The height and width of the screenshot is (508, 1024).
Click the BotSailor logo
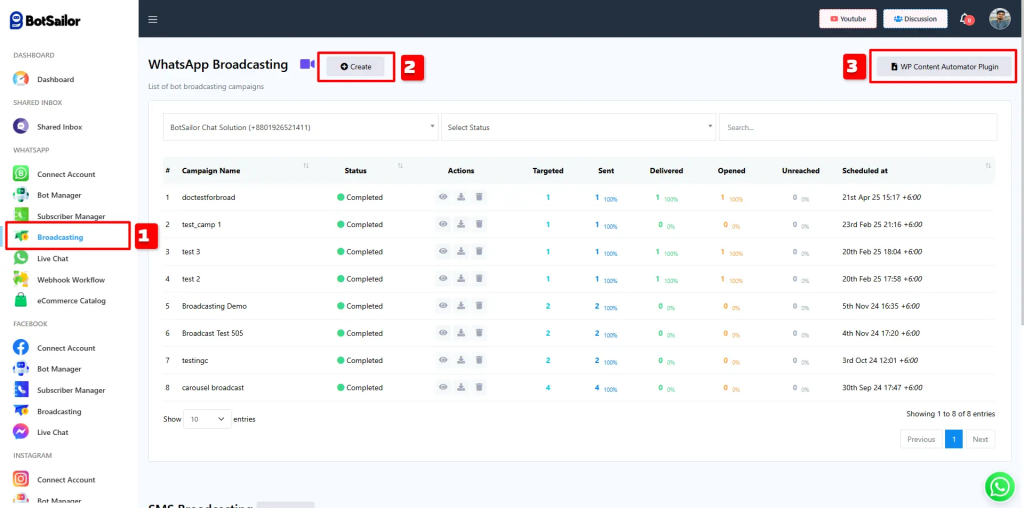click(x=45, y=20)
